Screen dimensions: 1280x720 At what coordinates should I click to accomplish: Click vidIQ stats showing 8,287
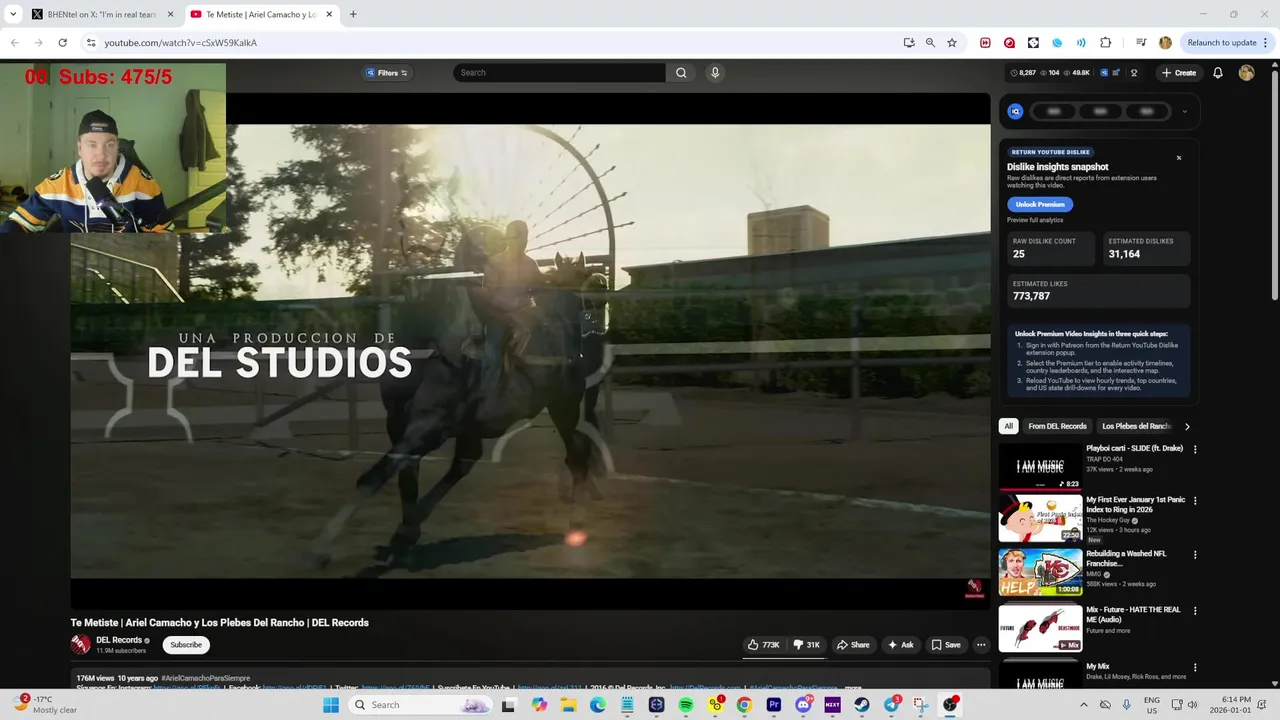point(1024,73)
